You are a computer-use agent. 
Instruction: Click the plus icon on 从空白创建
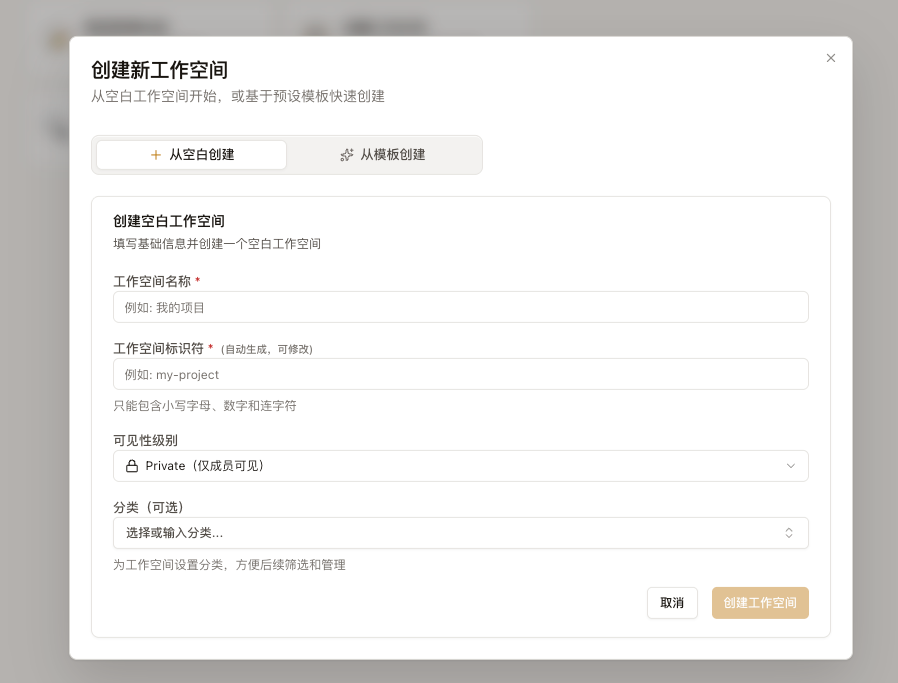(155, 155)
